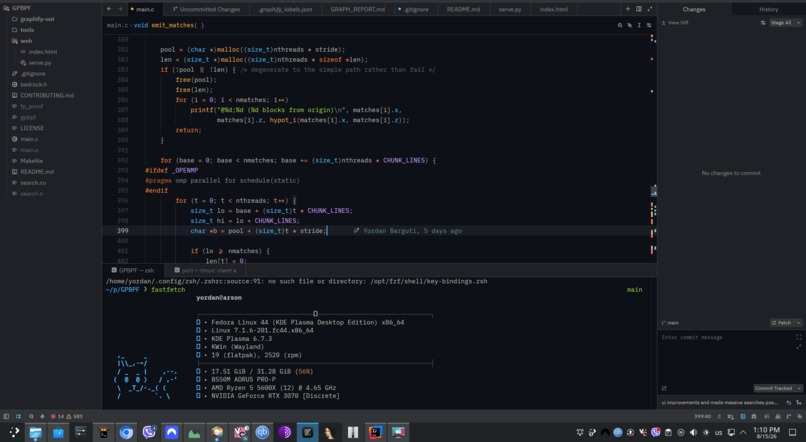This screenshot has width=806, height=442.
Task: Open the editor controls icon in the editor toolbar
Action: (649, 25)
